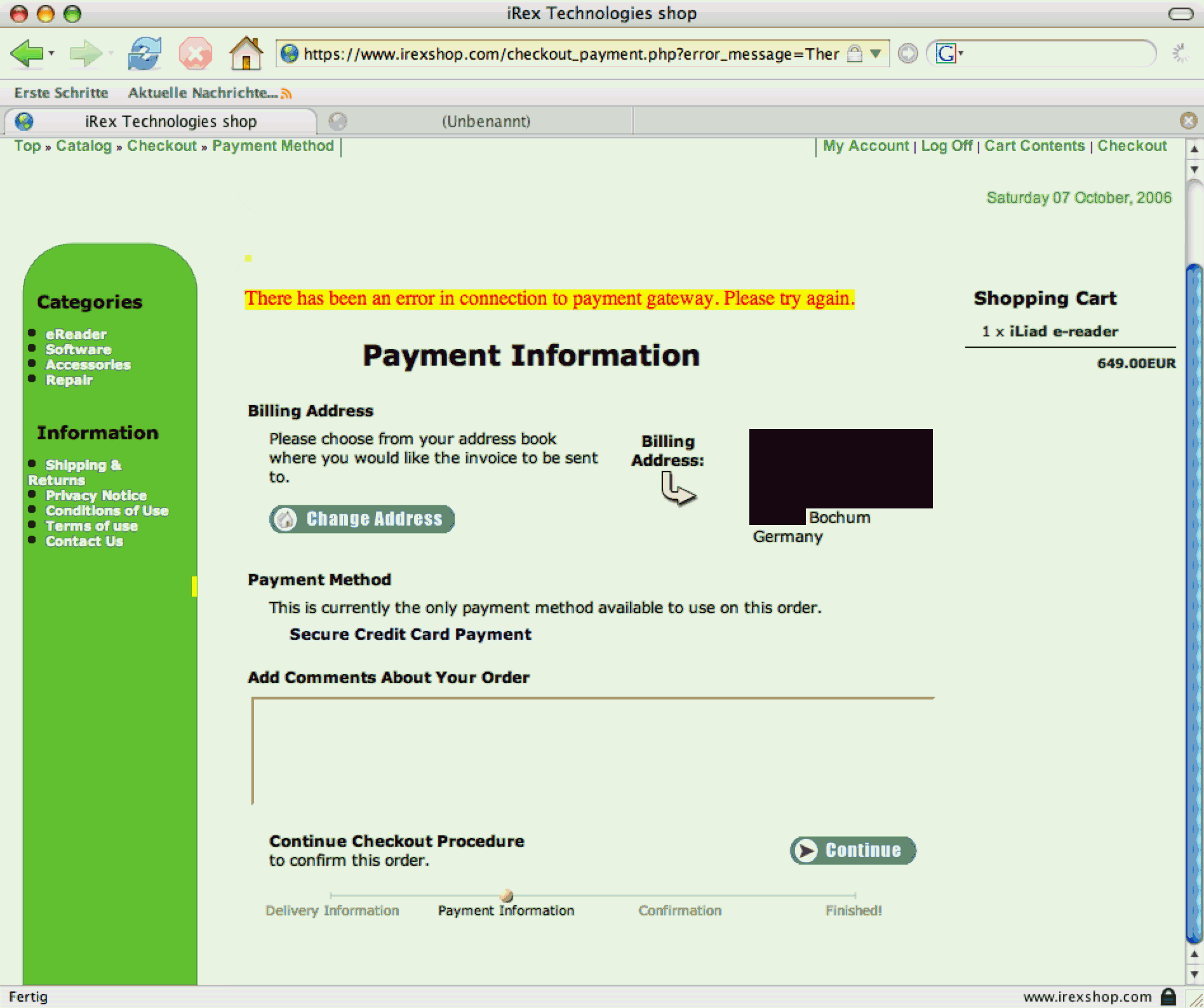1204x1008 pixels.
Task: Click the Log Off link
Action: pyautogui.click(x=947, y=146)
